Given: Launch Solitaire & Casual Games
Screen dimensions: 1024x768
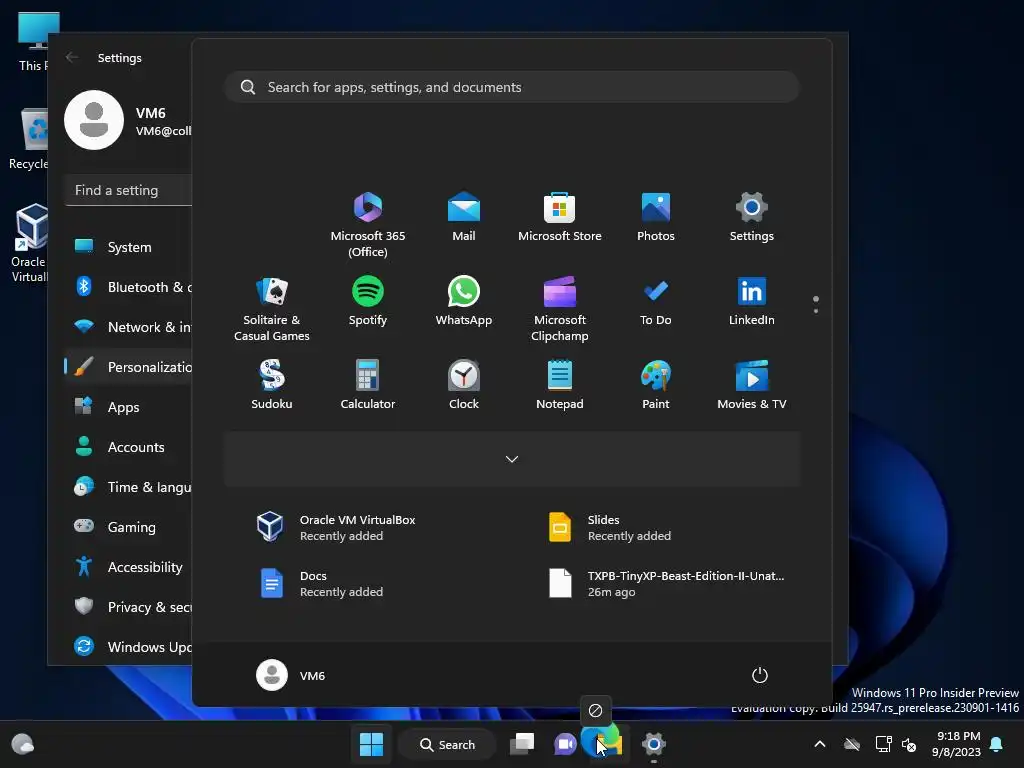Looking at the screenshot, I should [x=272, y=308].
